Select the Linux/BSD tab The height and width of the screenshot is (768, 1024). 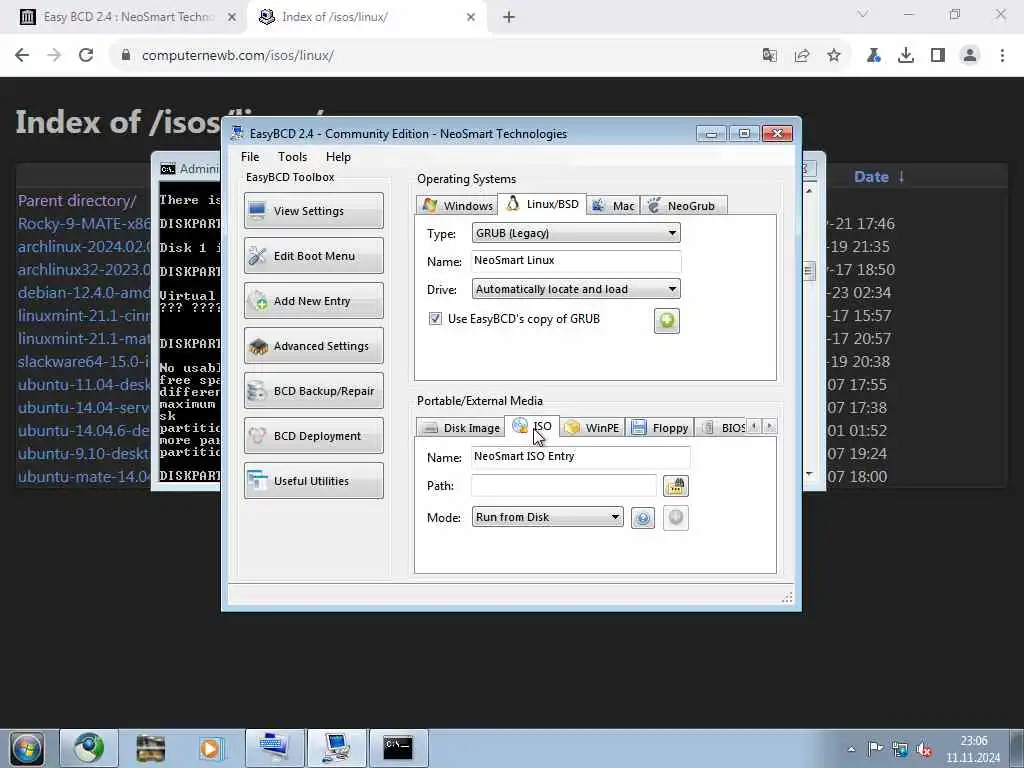542,204
